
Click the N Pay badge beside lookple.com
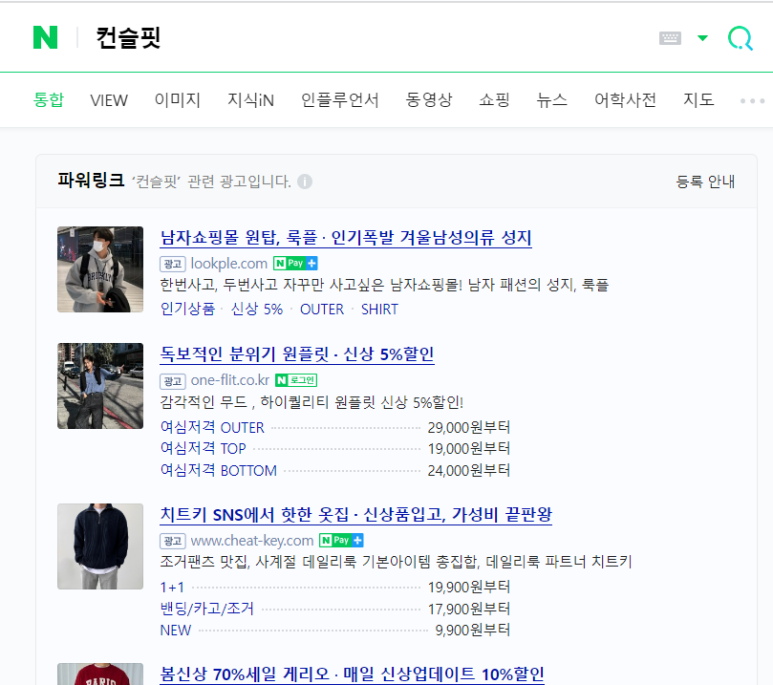tap(295, 263)
